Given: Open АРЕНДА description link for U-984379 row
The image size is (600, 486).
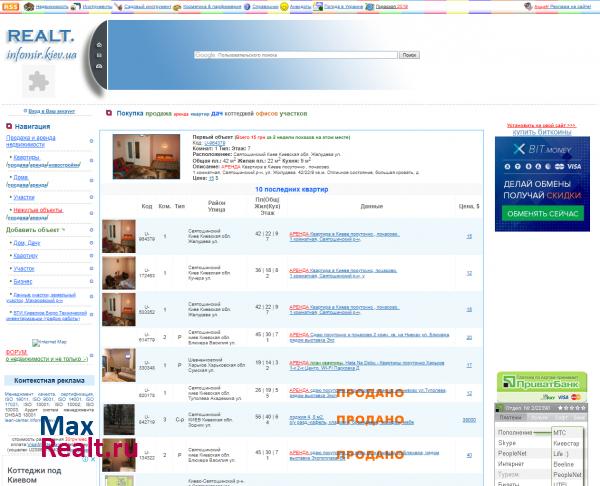Looking at the screenshot, I should [344, 236].
